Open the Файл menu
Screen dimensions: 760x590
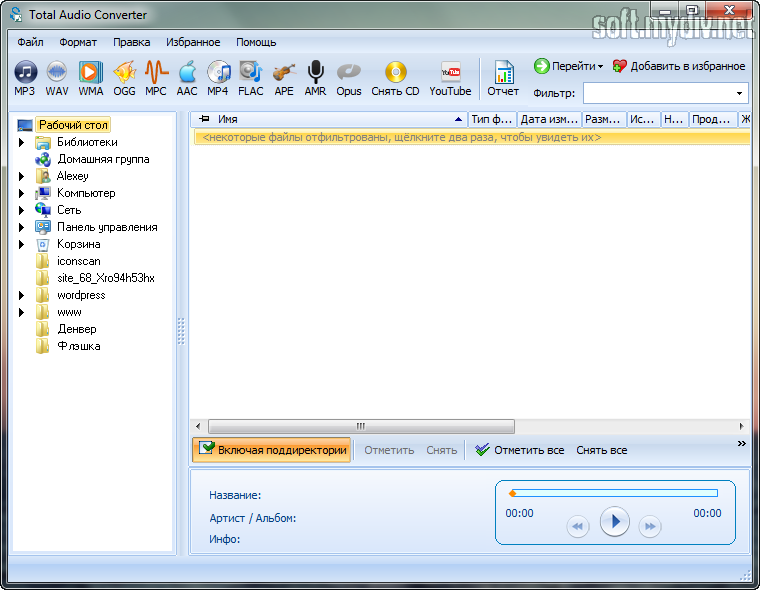(x=30, y=42)
